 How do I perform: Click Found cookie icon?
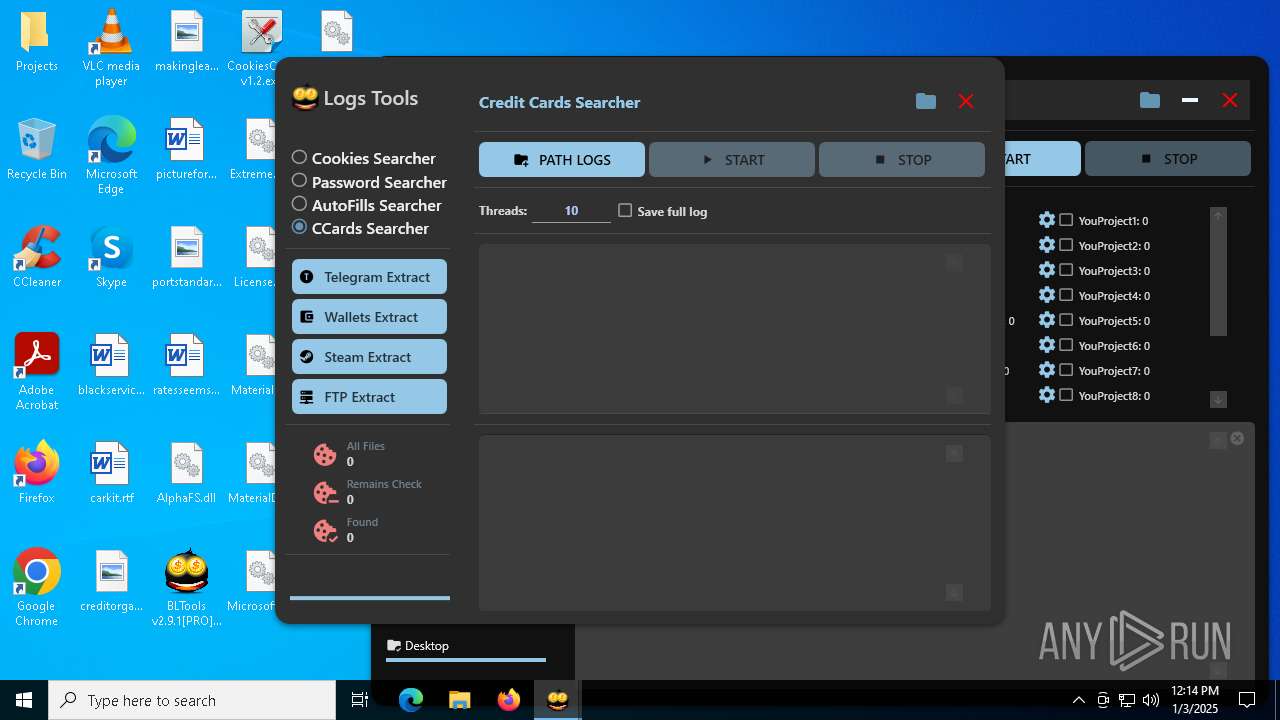tap(325, 531)
